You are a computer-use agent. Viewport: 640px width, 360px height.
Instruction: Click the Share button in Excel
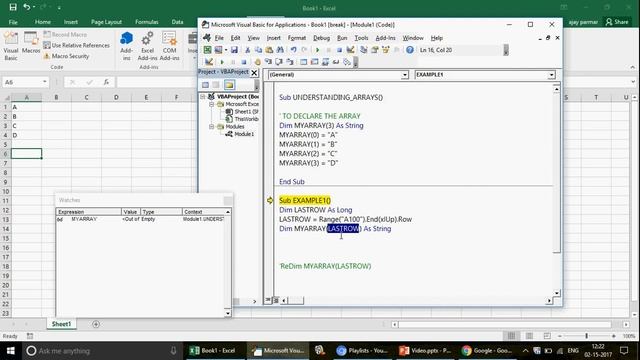tap(617, 22)
